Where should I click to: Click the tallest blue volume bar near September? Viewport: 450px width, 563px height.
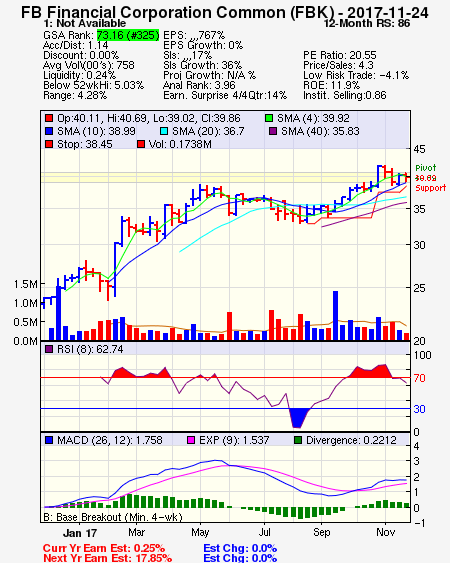point(335,316)
